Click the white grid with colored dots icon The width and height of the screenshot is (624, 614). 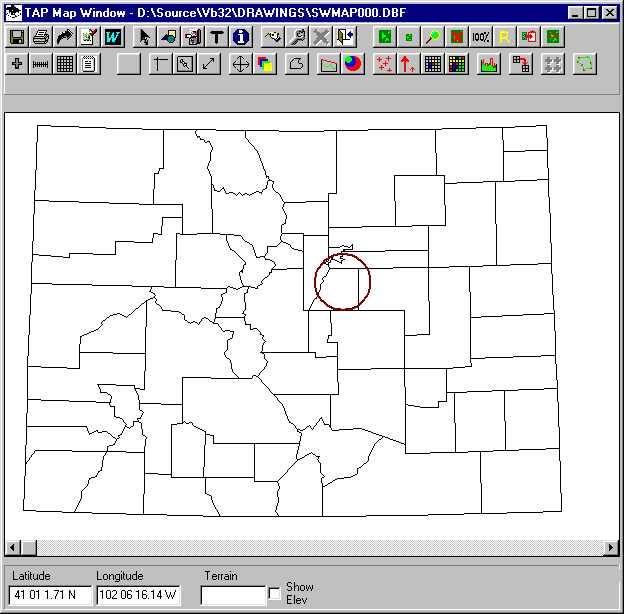[x=433, y=64]
